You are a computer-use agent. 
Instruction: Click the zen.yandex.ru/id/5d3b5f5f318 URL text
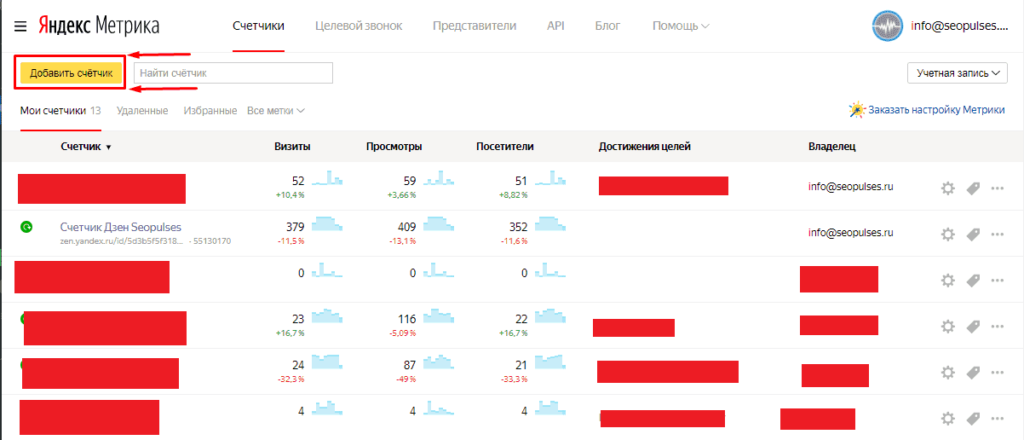point(123,241)
